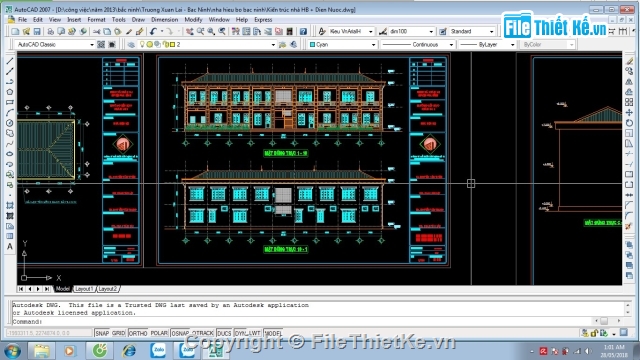Select the Line tool in the Draw toolbar

pos(10,61)
